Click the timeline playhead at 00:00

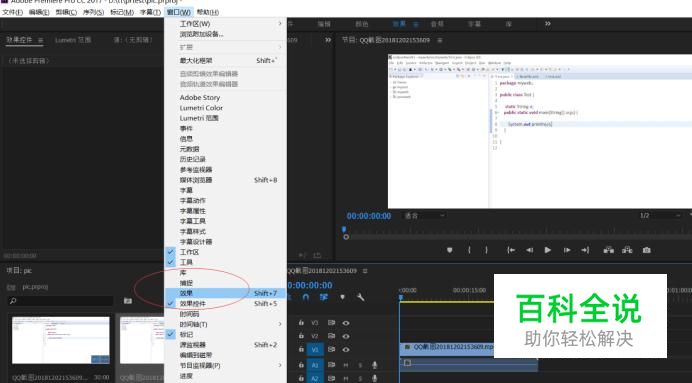[x=401, y=297]
